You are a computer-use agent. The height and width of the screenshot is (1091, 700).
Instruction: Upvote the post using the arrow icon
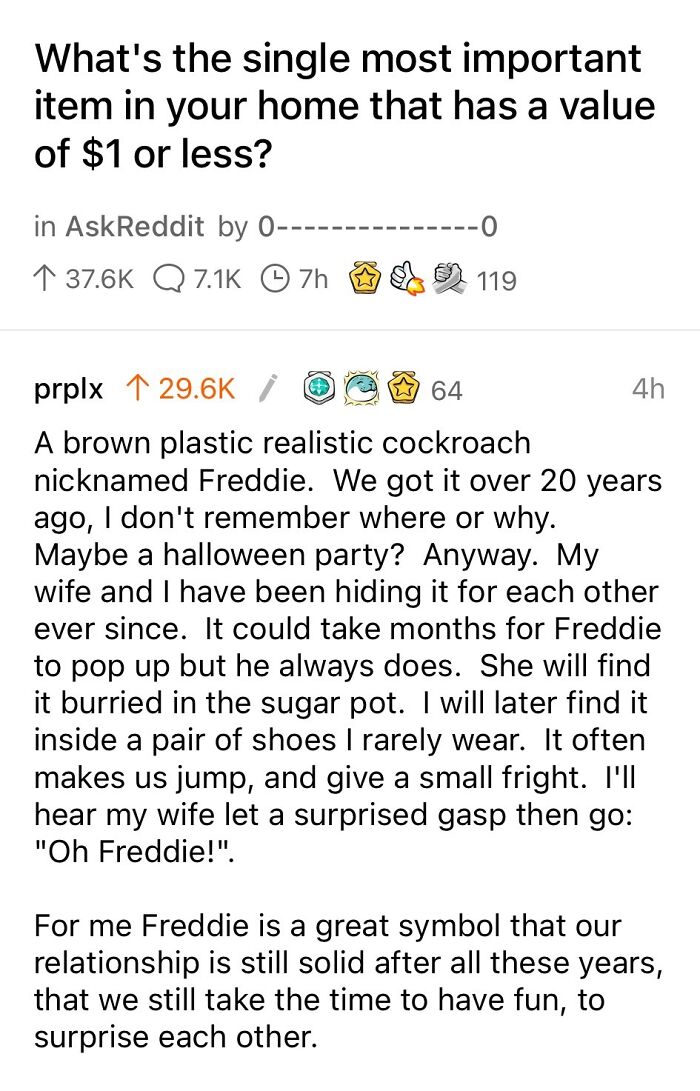(45, 280)
